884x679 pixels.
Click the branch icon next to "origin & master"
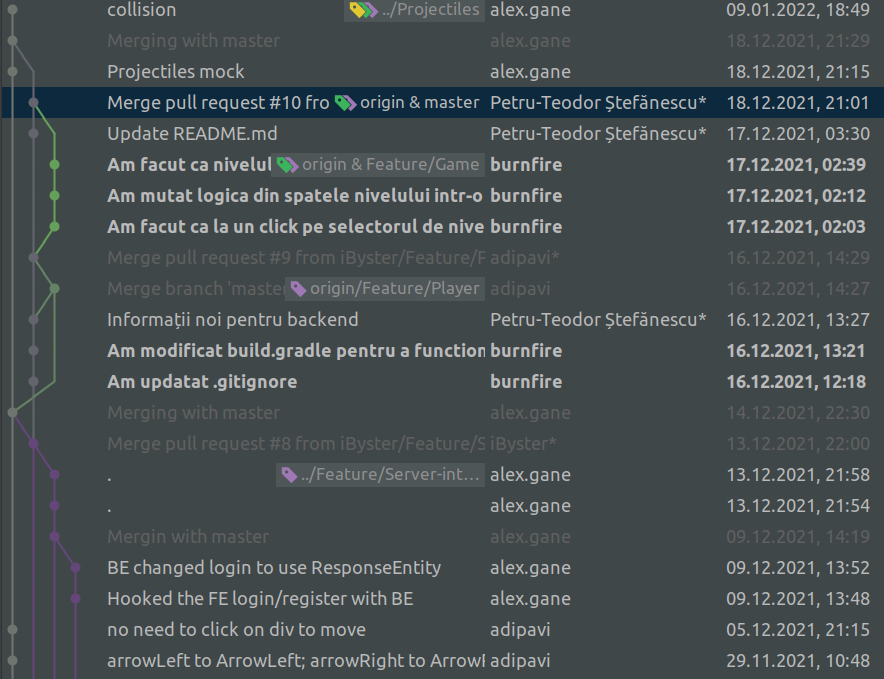click(345, 102)
